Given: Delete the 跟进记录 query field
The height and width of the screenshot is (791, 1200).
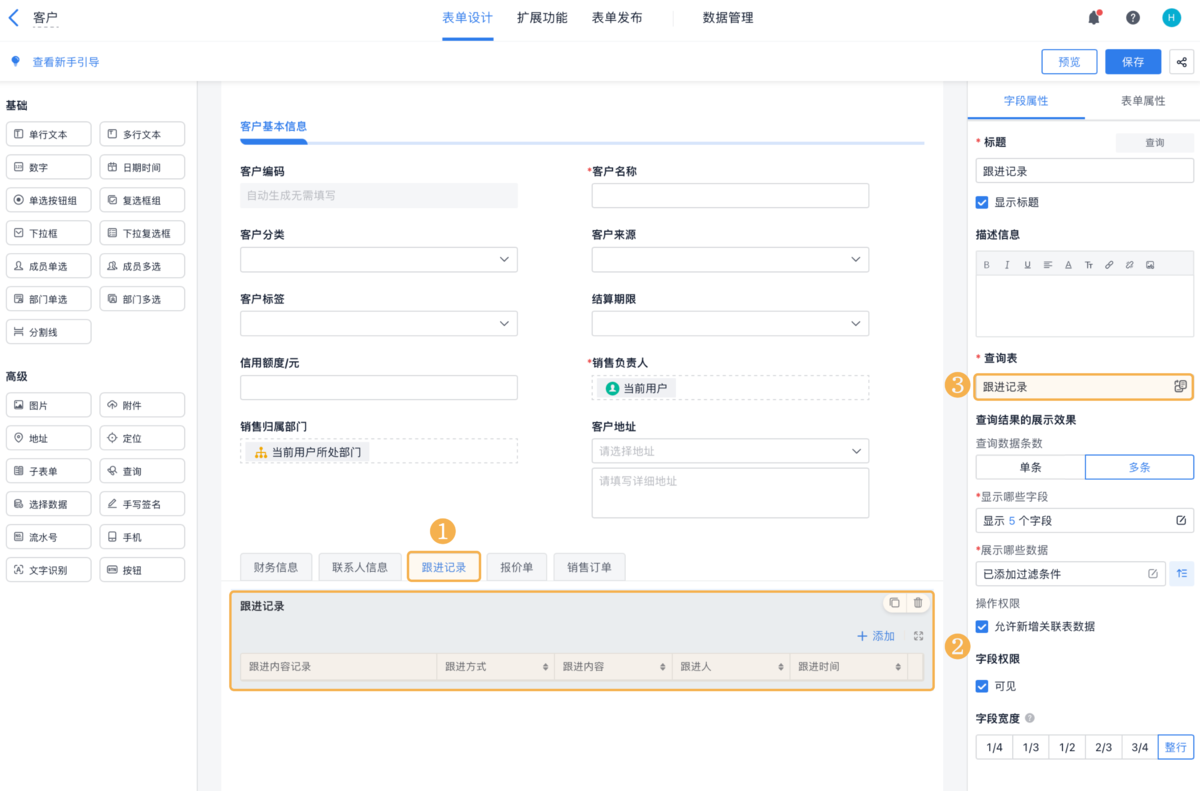Looking at the screenshot, I should (918, 603).
